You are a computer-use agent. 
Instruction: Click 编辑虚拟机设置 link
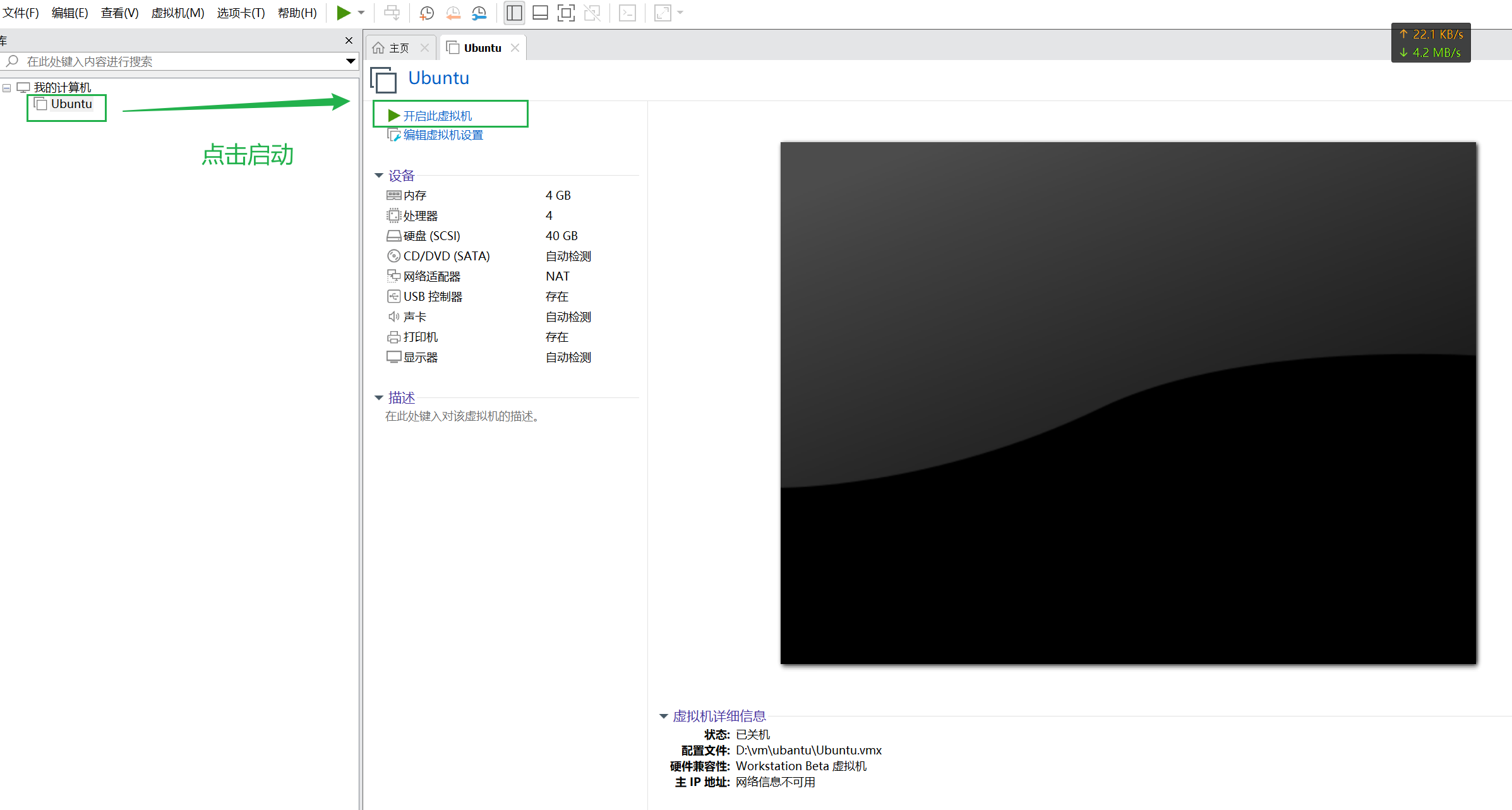pyautogui.click(x=443, y=135)
